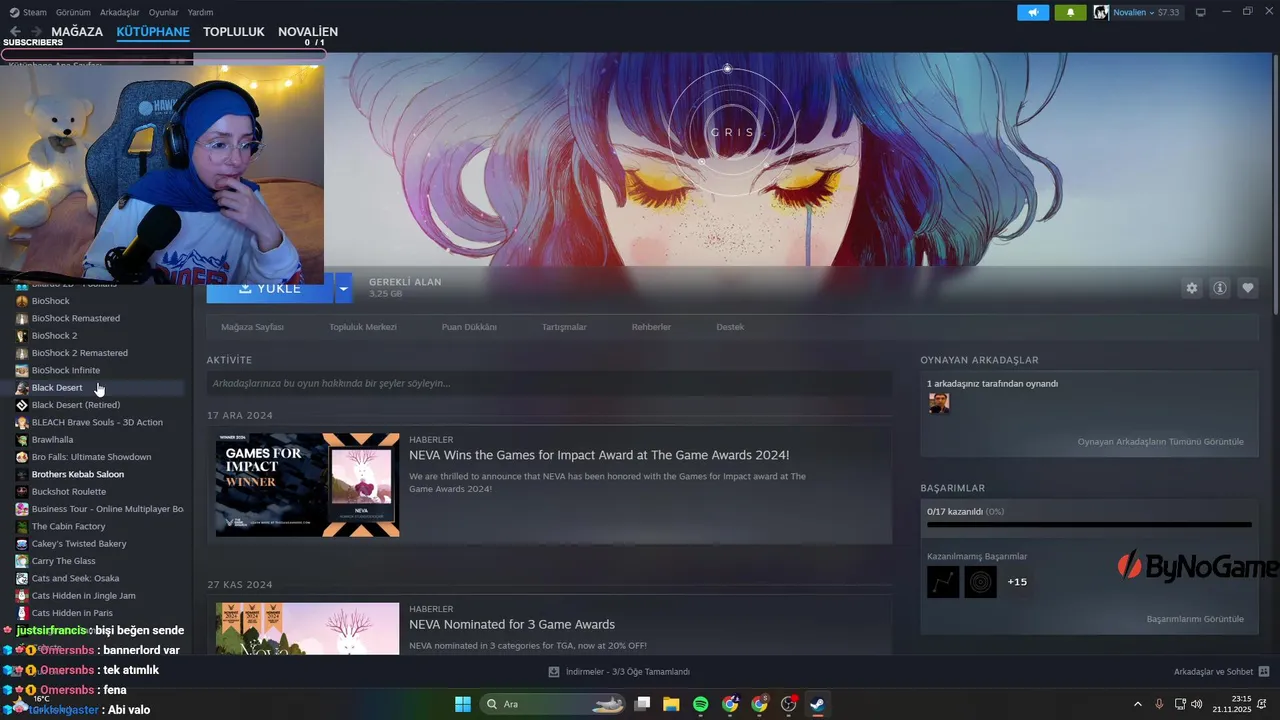Click friend avatar under Oynayan Arkadaşlar

[939, 403]
